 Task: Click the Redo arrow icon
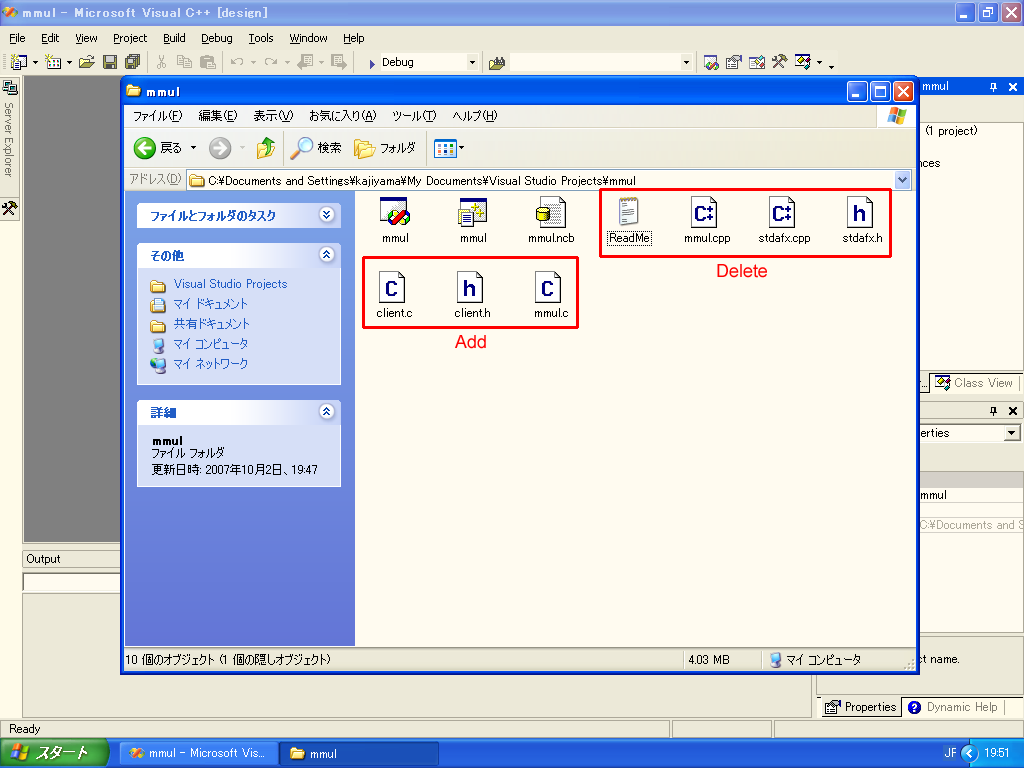point(270,62)
